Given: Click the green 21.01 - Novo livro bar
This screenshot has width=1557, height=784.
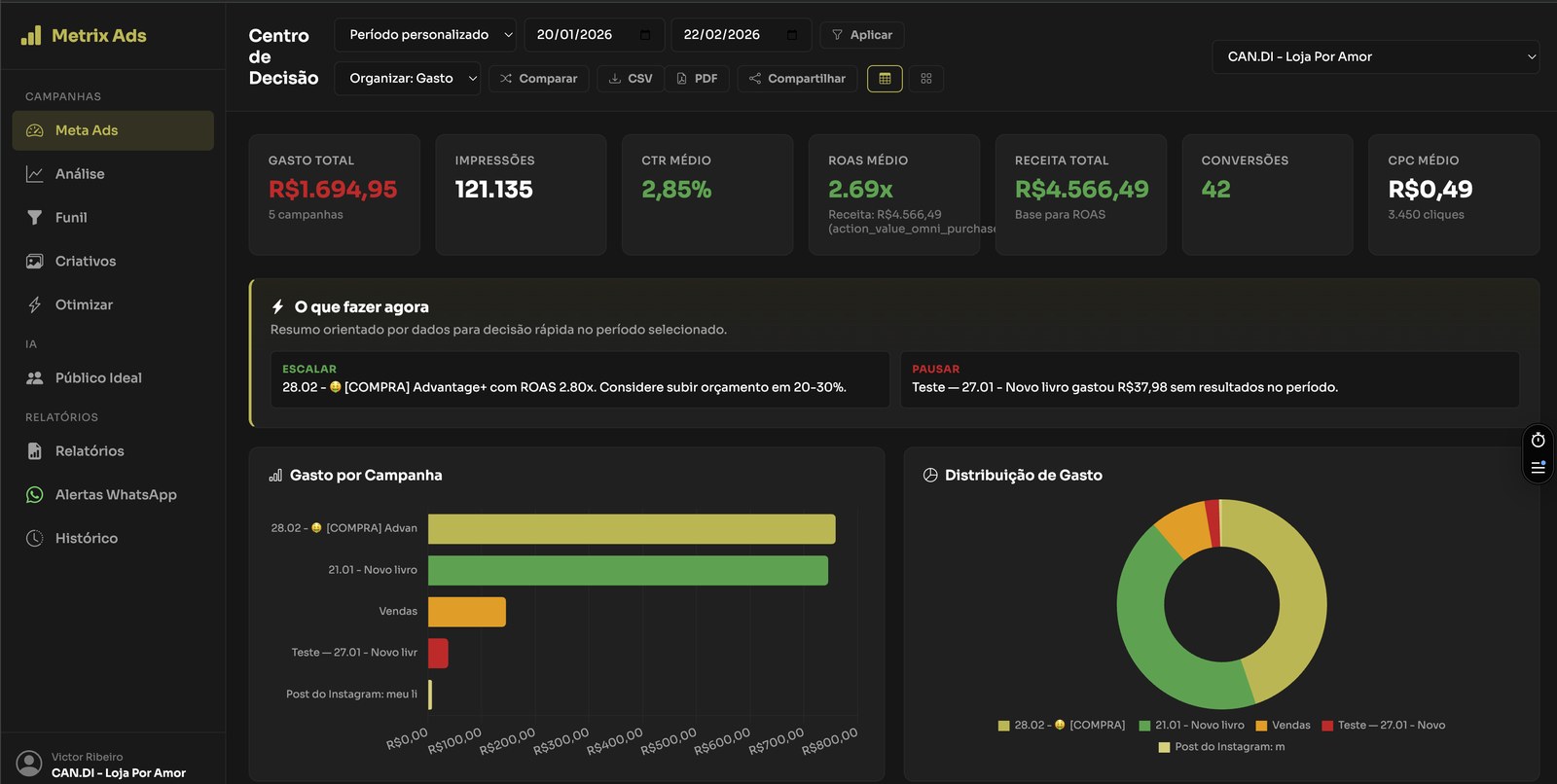Looking at the screenshot, I should (628, 570).
